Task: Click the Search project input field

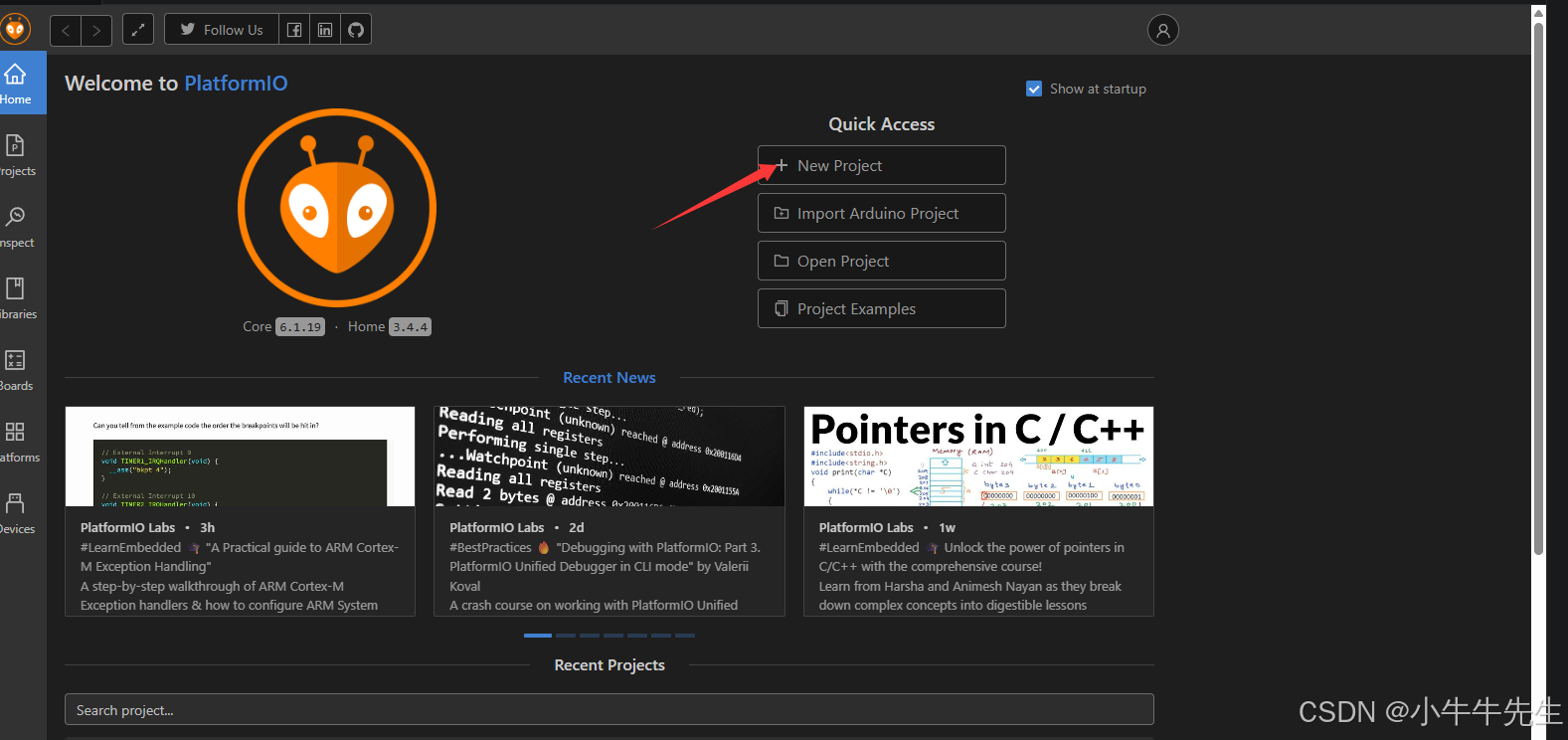Action: tap(610, 709)
